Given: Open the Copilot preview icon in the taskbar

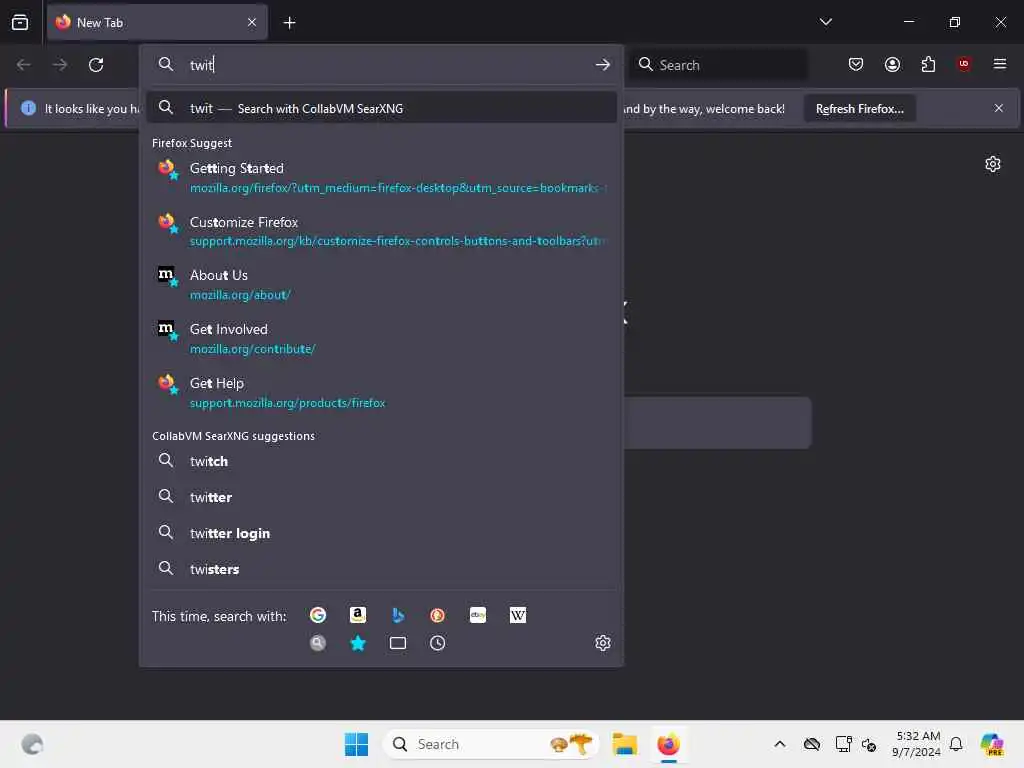Looking at the screenshot, I should point(992,744).
